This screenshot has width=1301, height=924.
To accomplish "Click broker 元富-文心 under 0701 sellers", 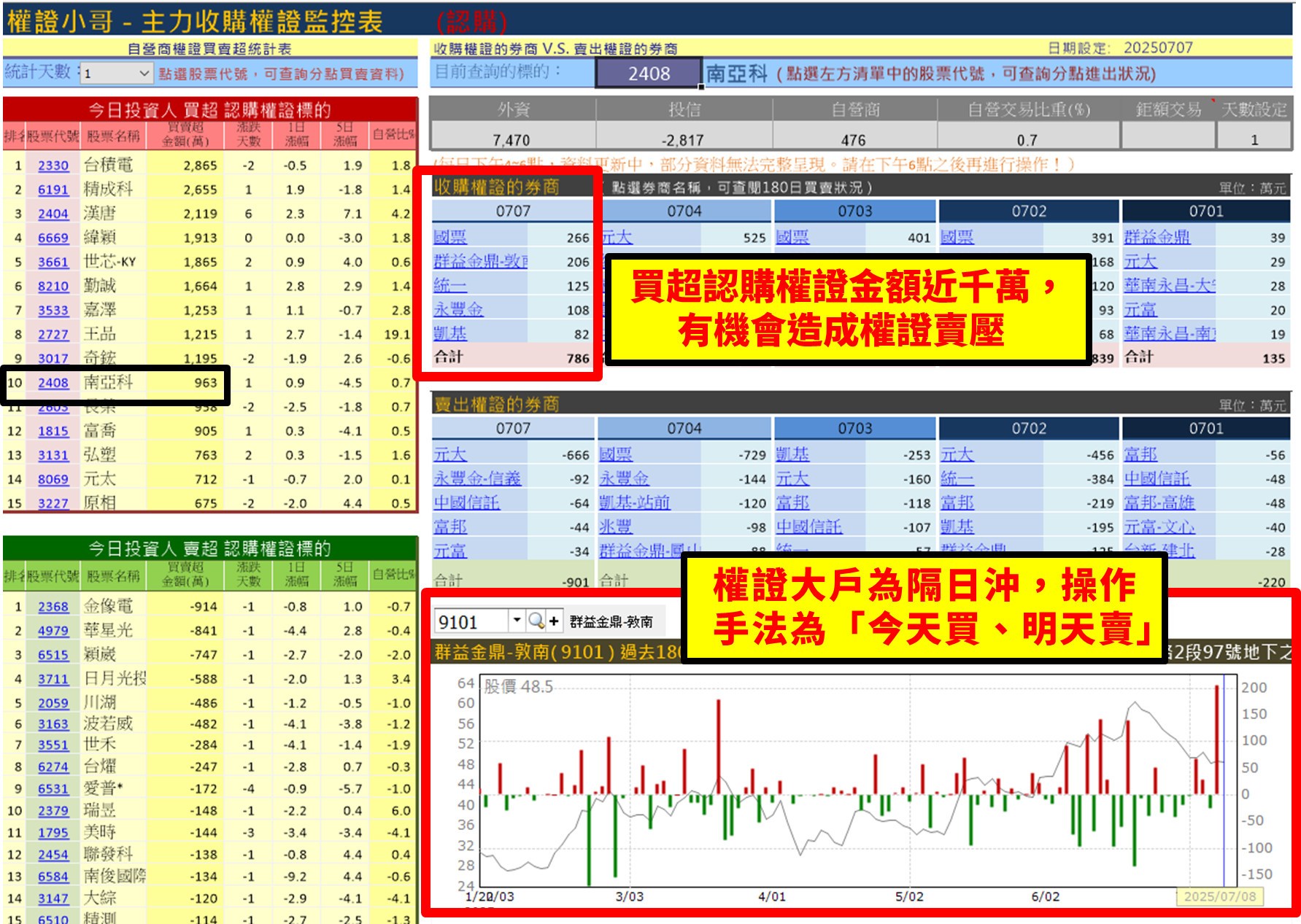I will tap(1159, 527).
